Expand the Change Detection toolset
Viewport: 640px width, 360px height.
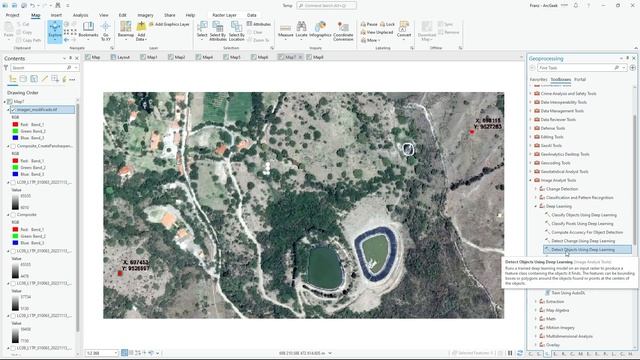coord(536,189)
